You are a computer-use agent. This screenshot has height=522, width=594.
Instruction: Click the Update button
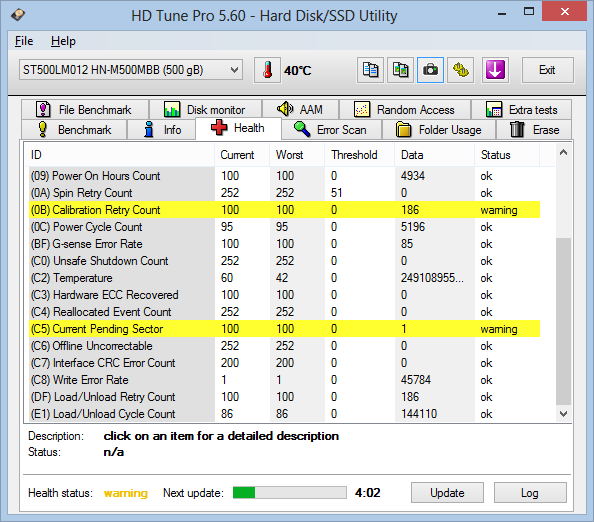pos(447,492)
